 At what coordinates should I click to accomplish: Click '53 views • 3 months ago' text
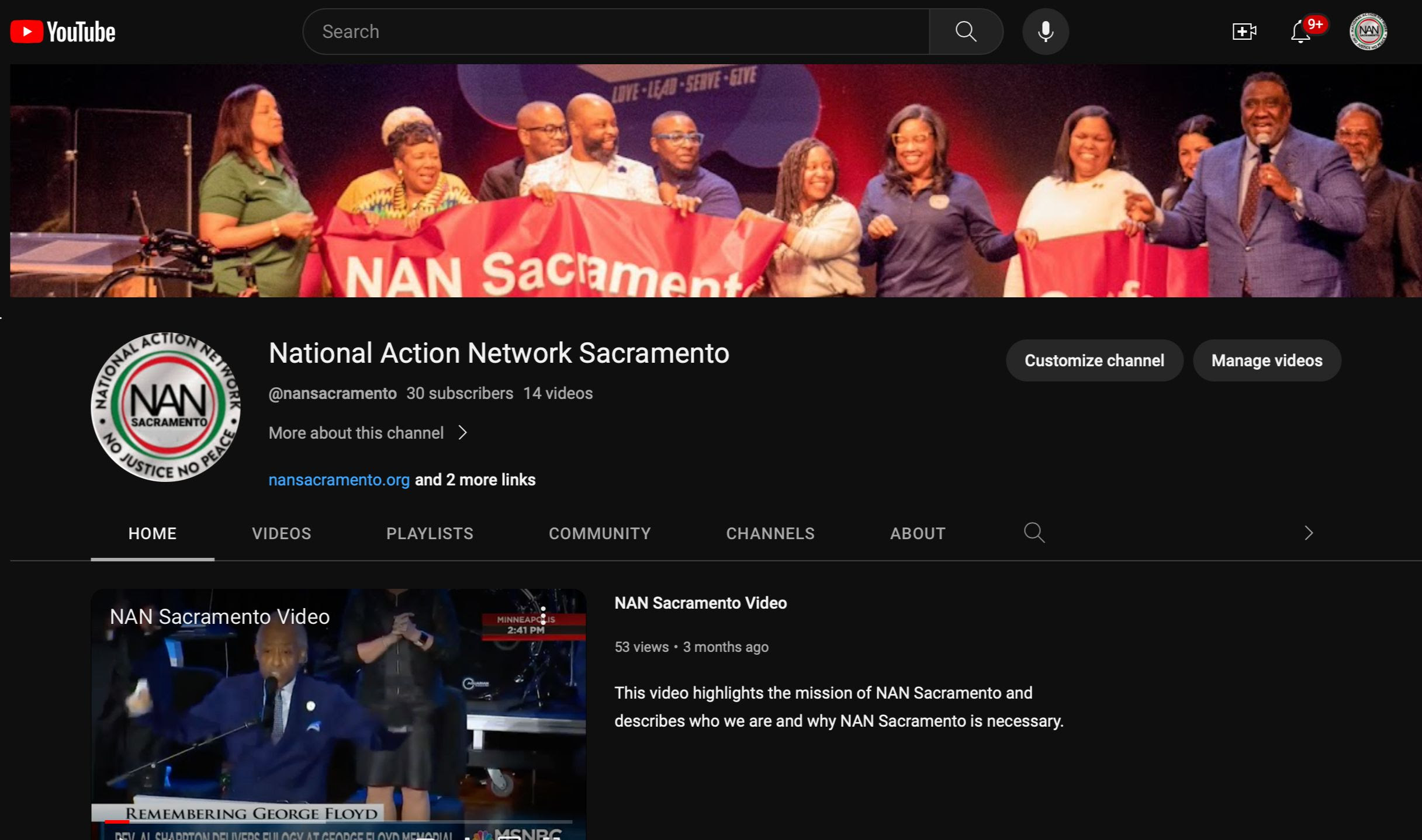click(x=691, y=647)
